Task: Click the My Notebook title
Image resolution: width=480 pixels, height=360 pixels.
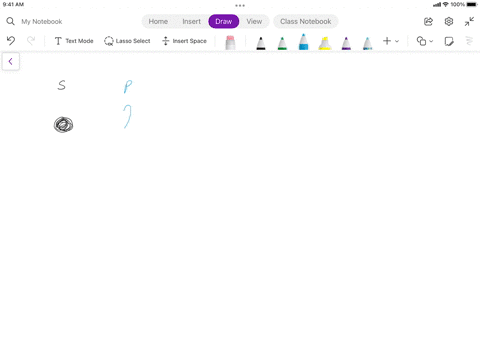Action: tap(42, 22)
